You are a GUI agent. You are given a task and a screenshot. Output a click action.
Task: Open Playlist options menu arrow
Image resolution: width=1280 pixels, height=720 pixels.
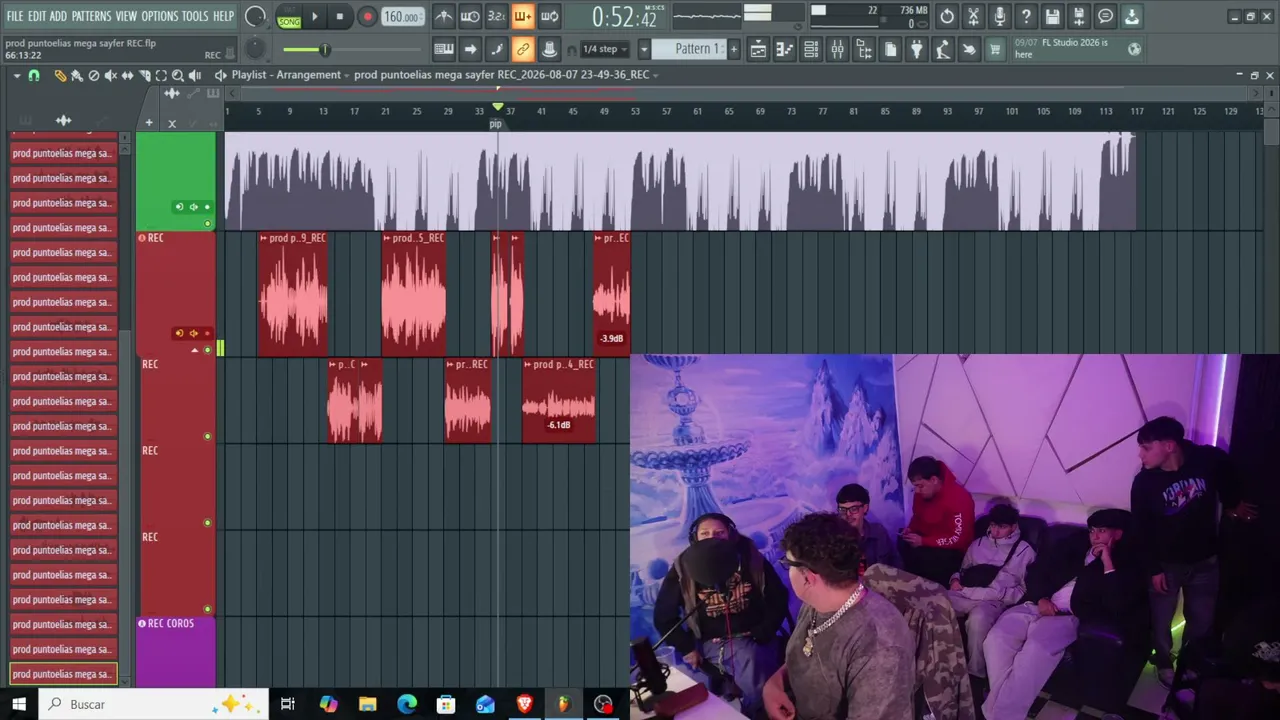tap(17, 75)
